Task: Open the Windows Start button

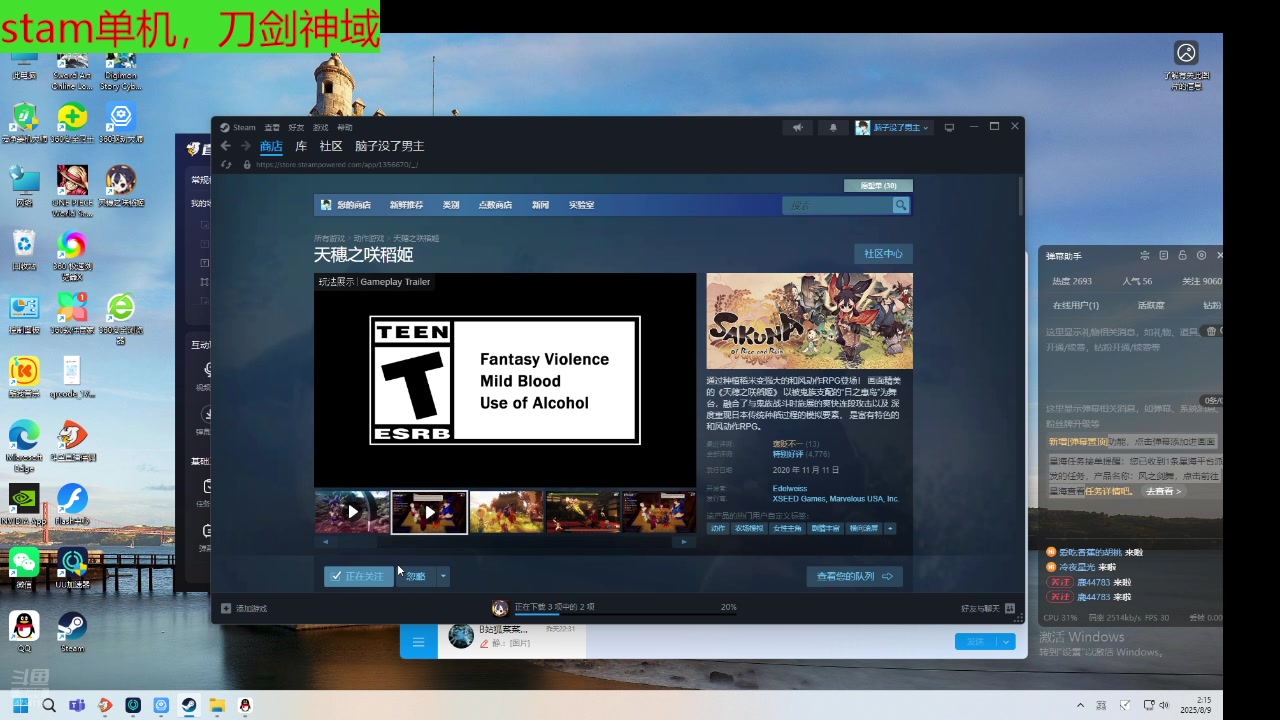Action: click(x=20, y=706)
